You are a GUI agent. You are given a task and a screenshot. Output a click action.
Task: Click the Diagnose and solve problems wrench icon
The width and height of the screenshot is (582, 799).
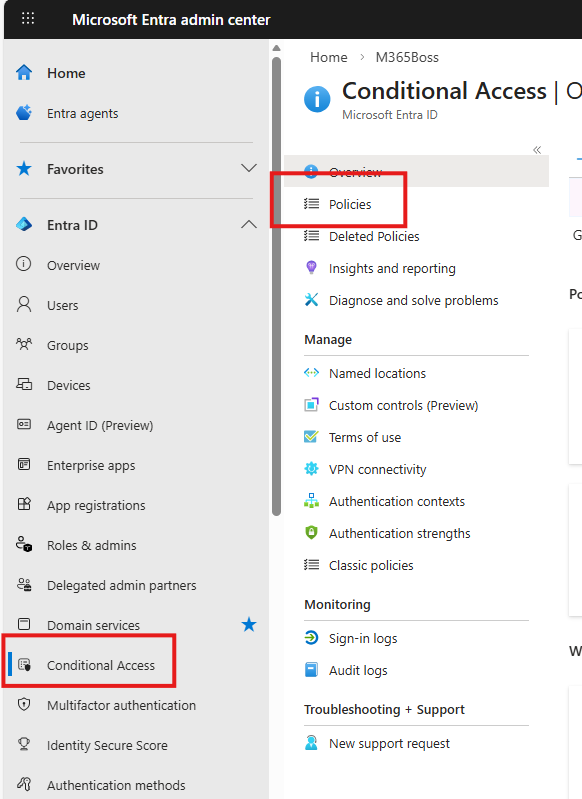[x=311, y=300]
